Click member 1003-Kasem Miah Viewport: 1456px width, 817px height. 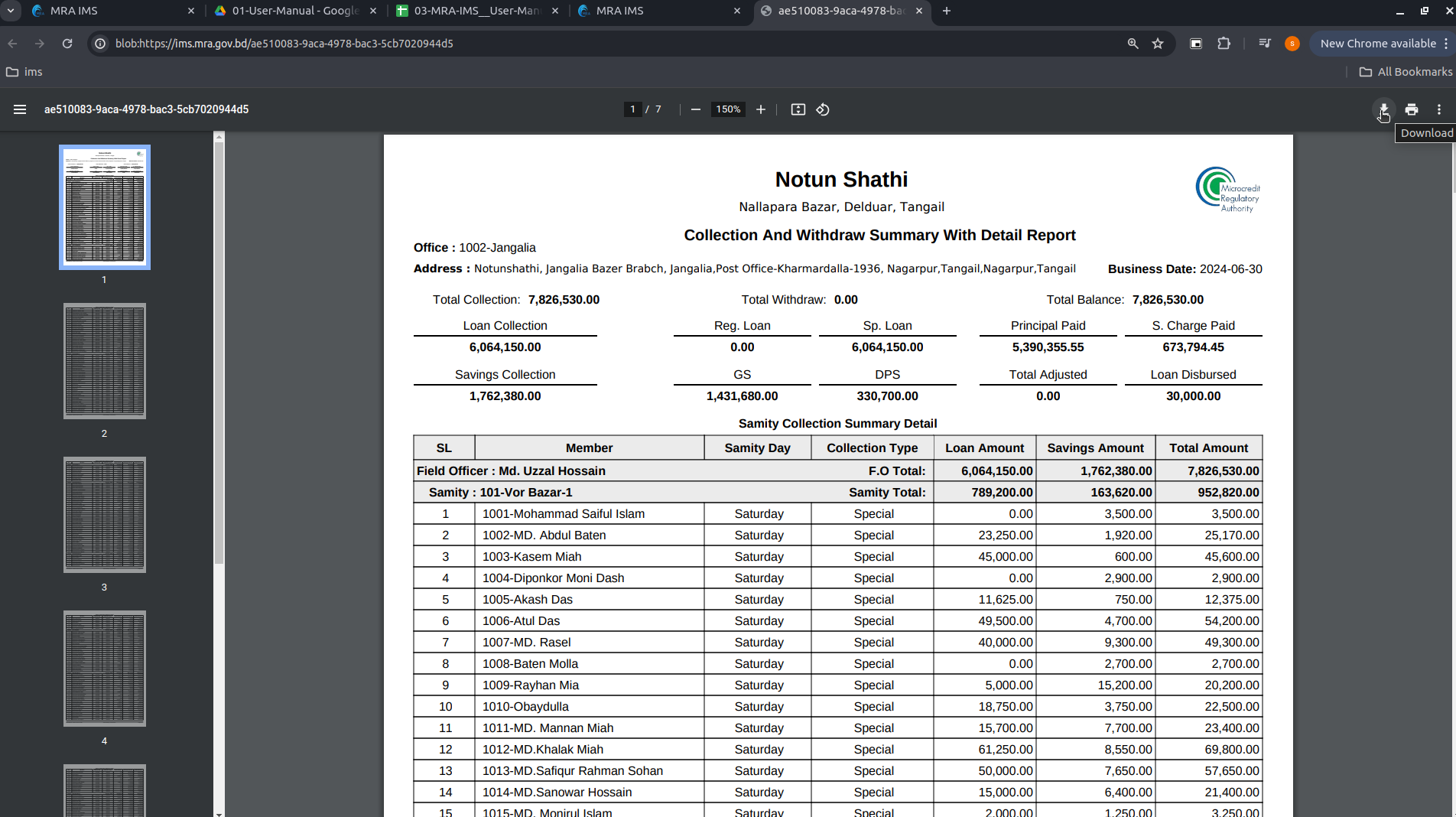pyautogui.click(x=531, y=557)
